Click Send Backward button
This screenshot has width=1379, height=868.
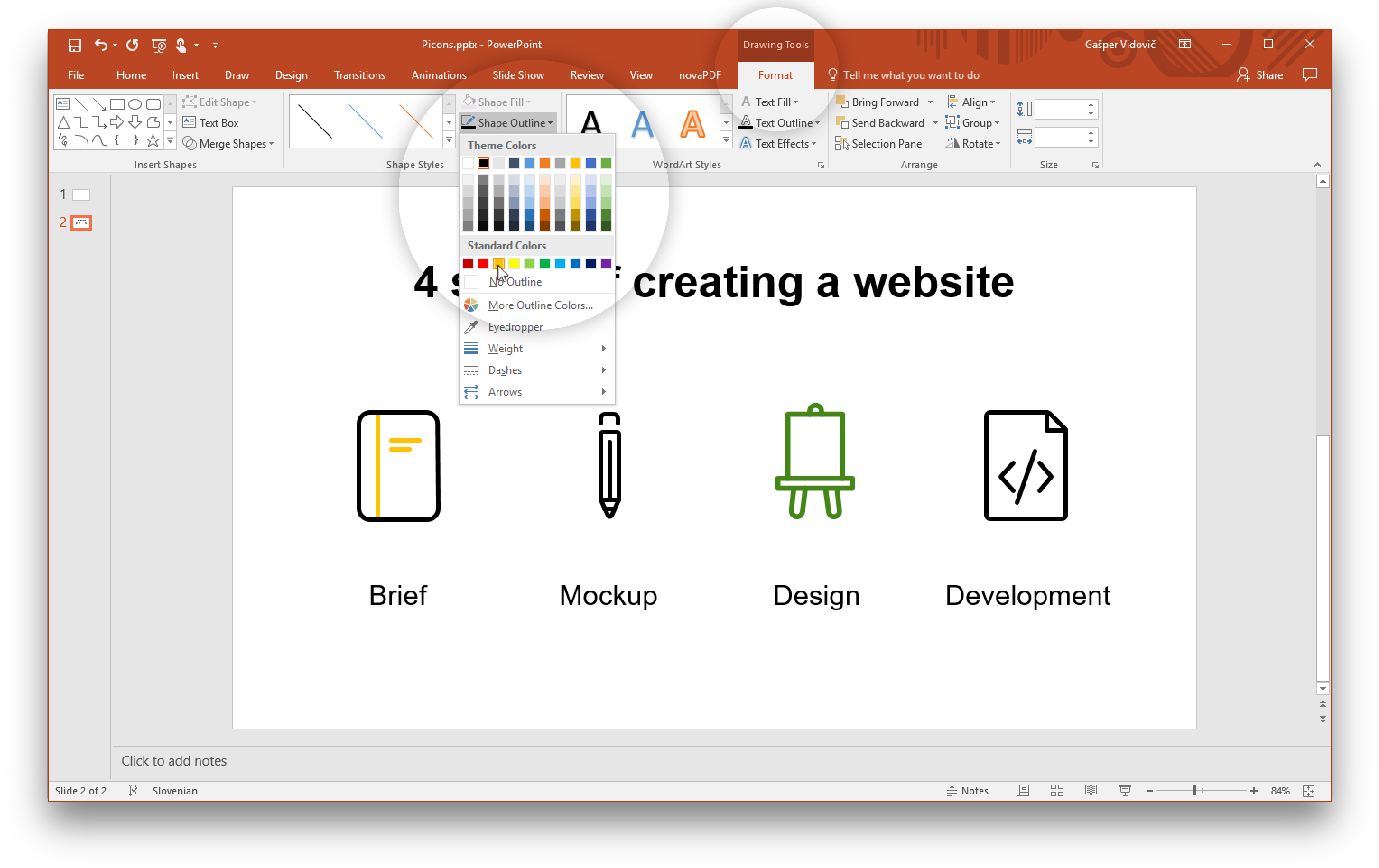coord(881,122)
